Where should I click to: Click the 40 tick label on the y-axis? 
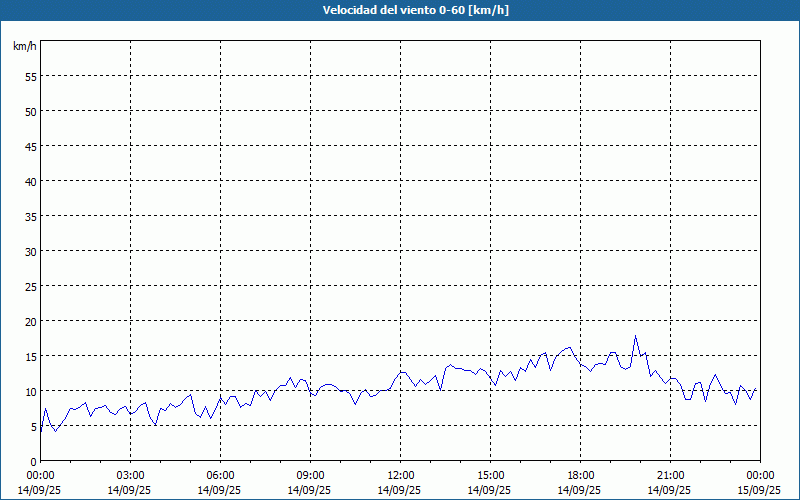click(31, 181)
